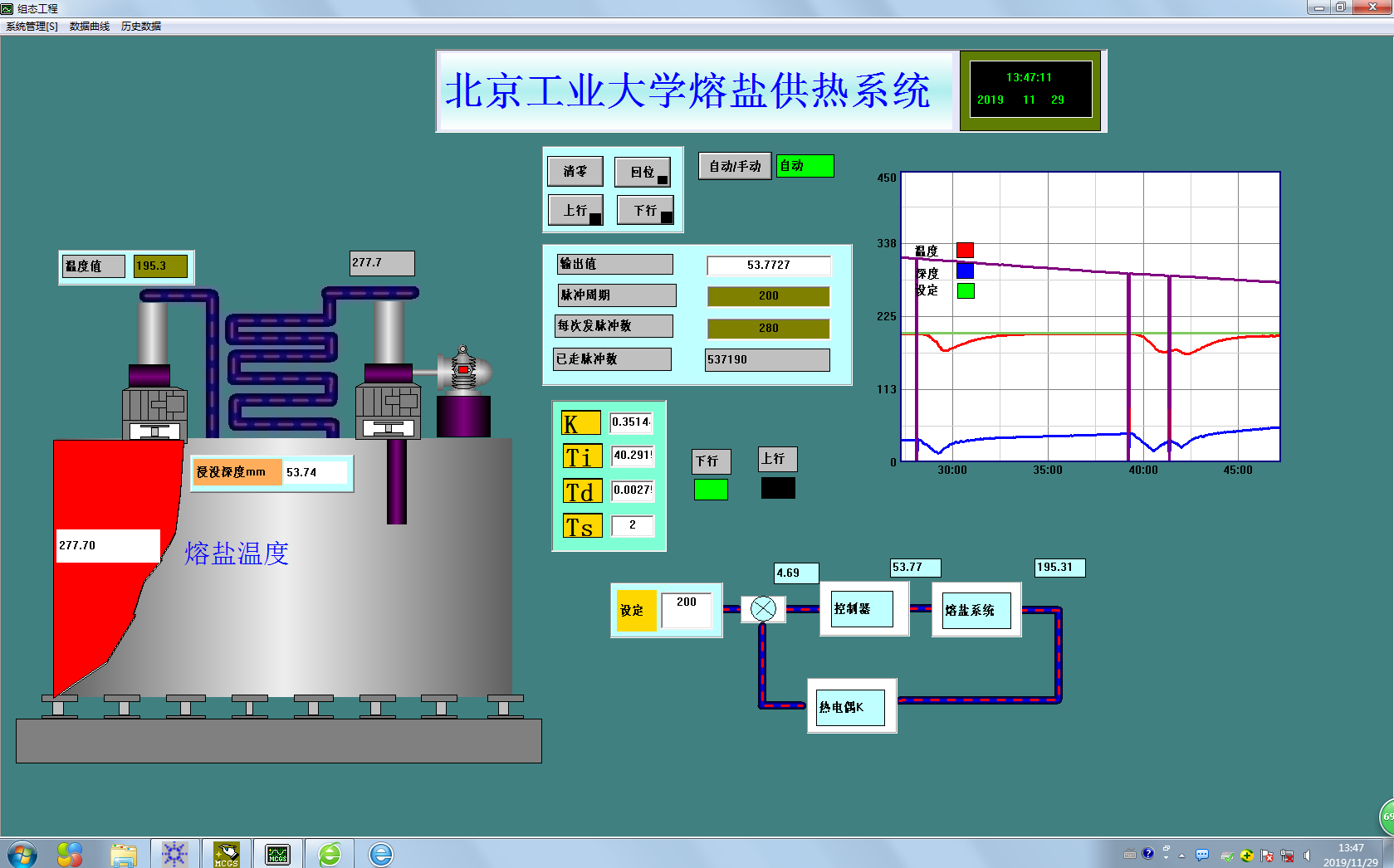The height and width of the screenshot is (868, 1394).
Task: Switch to the MCGS runtime taskbar icon
Action: coord(277,854)
